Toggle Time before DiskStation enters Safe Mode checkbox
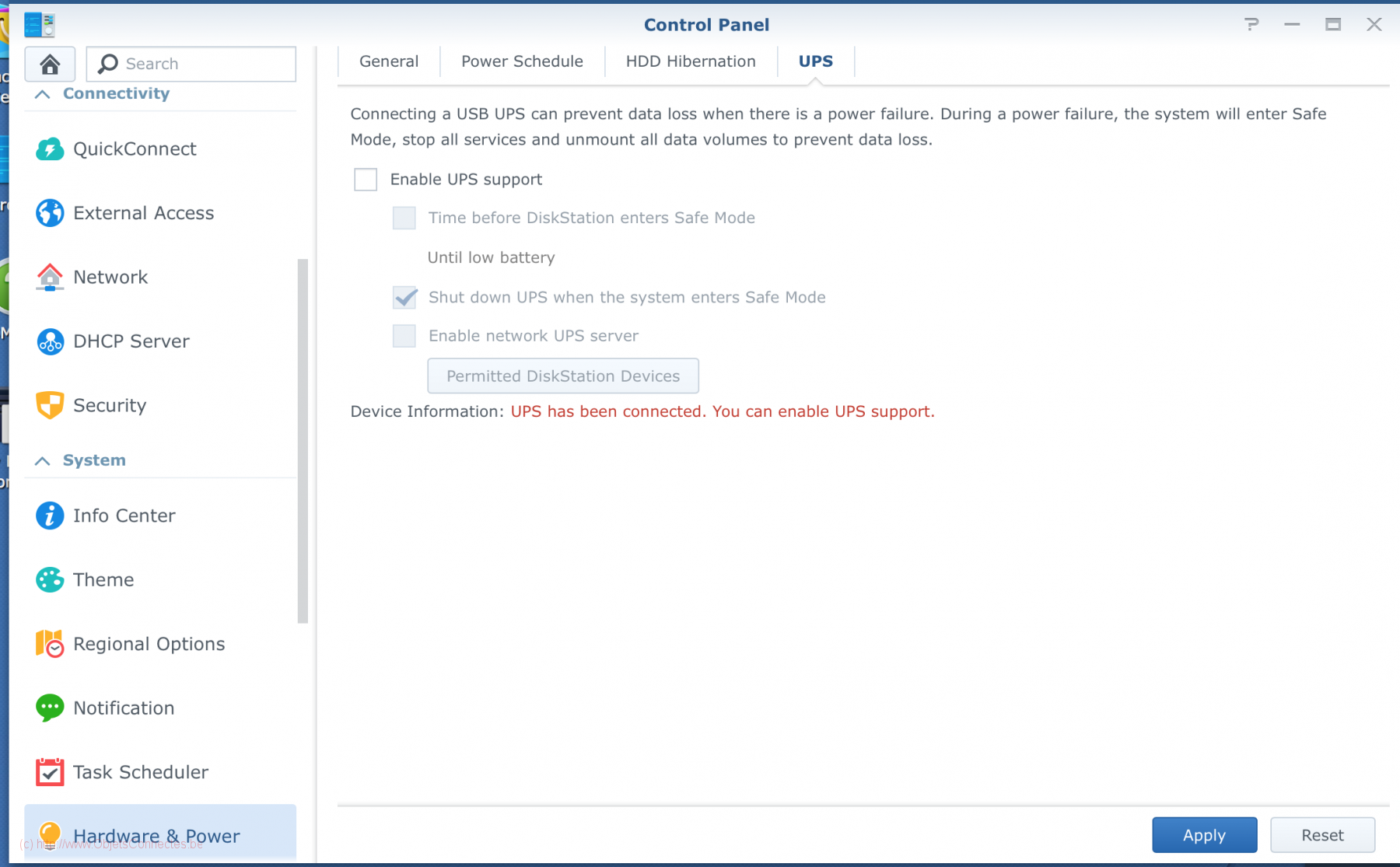This screenshot has width=1400, height=867. pyautogui.click(x=404, y=218)
